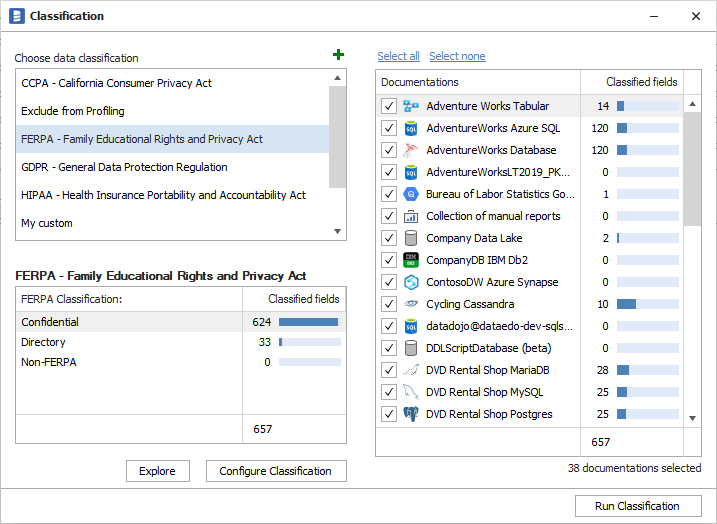
Task: Click the Confidential classified fields bar
Action: (x=308, y=322)
